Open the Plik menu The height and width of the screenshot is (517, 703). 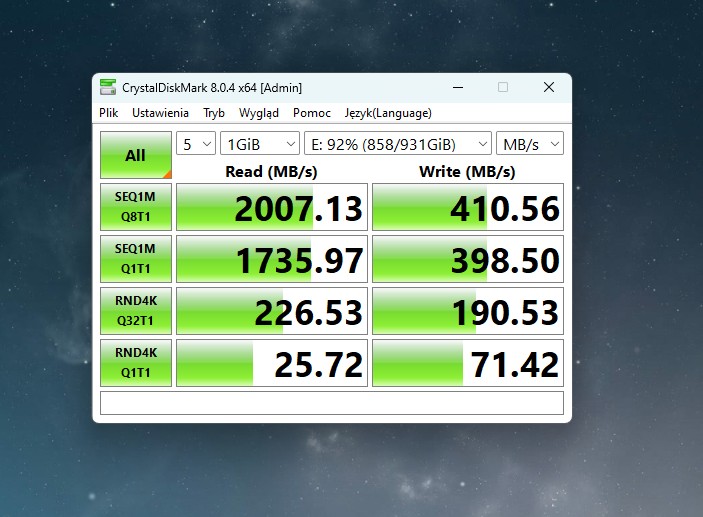tap(108, 113)
